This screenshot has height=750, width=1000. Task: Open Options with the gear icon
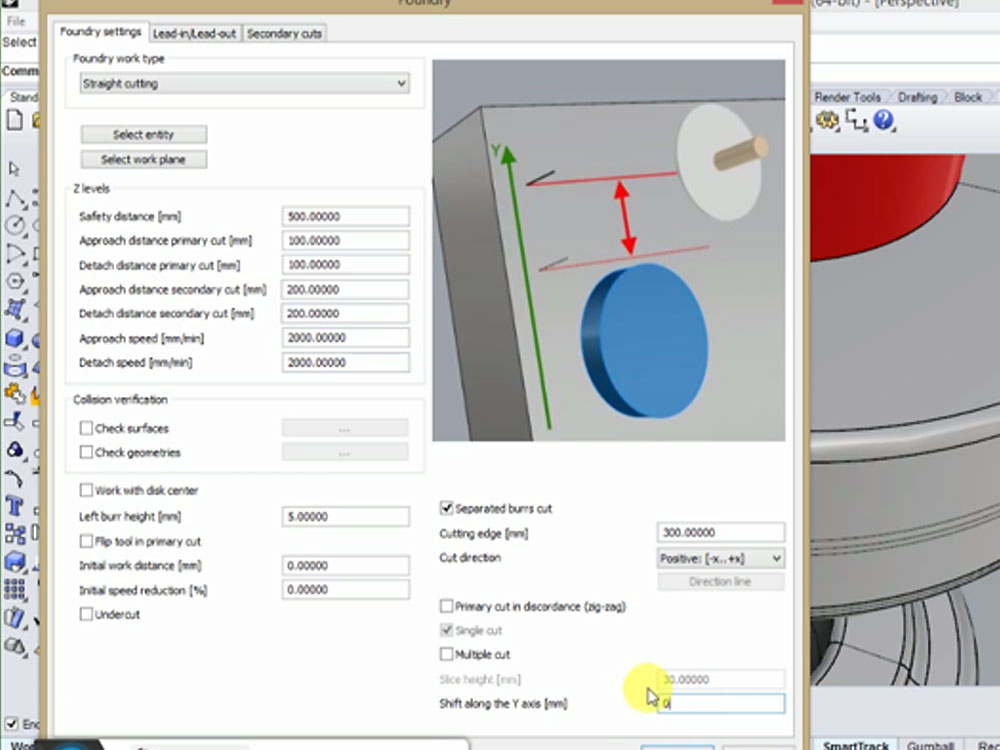pyautogui.click(x=827, y=120)
